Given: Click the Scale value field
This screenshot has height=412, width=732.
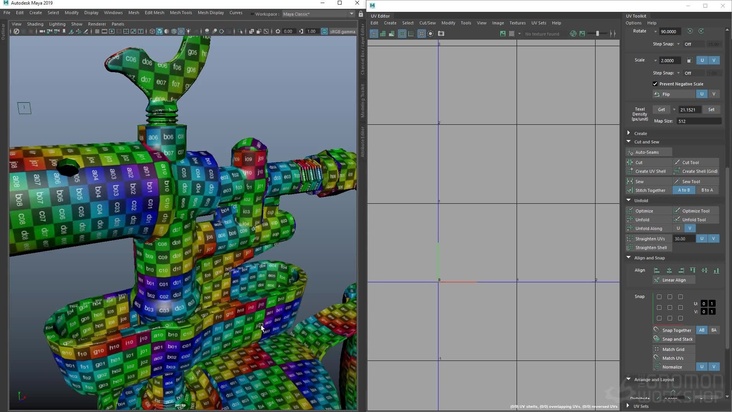Looking at the screenshot, I should (x=670, y=60).
